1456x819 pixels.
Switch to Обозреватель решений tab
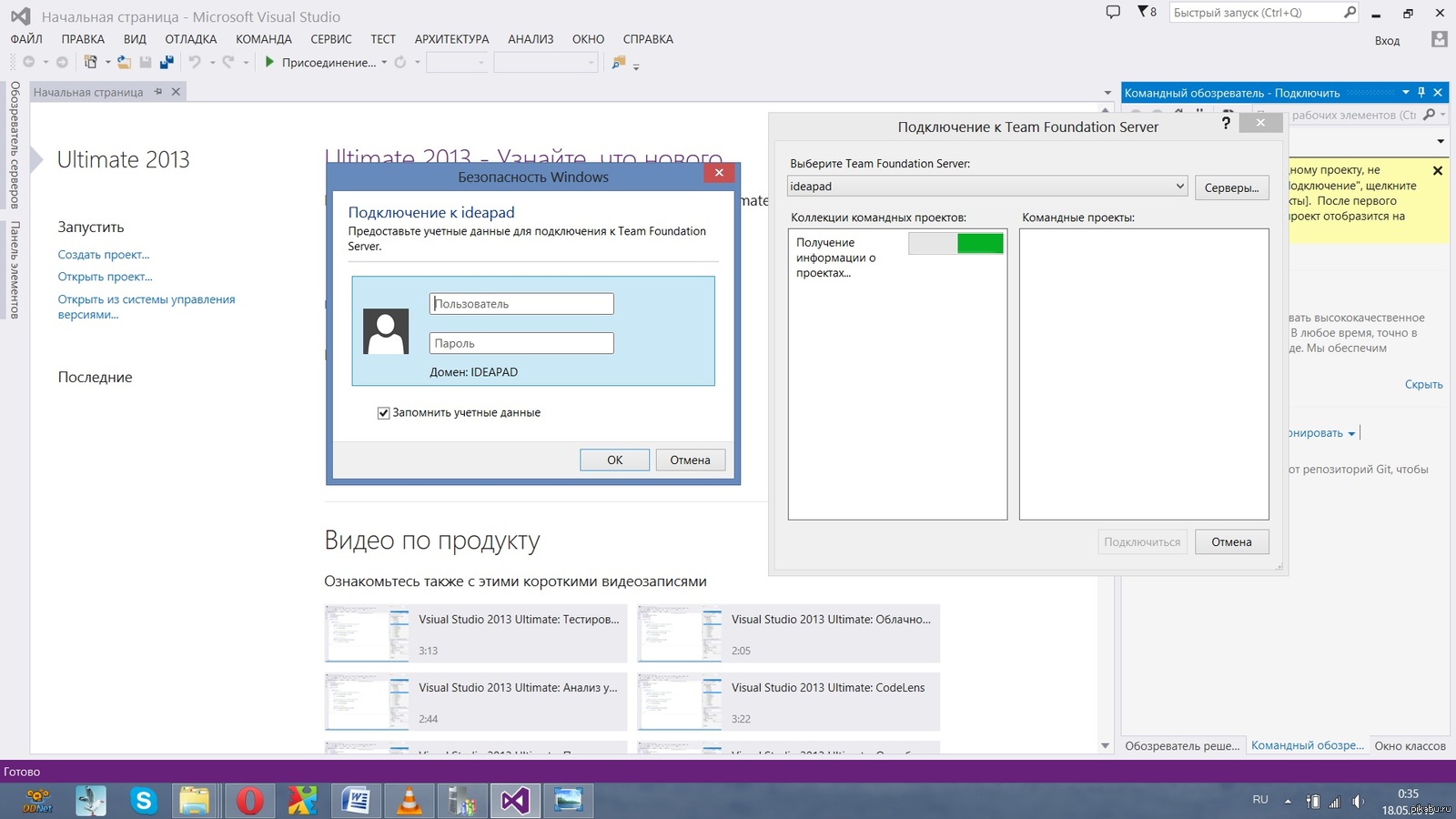click(1182, 745)
